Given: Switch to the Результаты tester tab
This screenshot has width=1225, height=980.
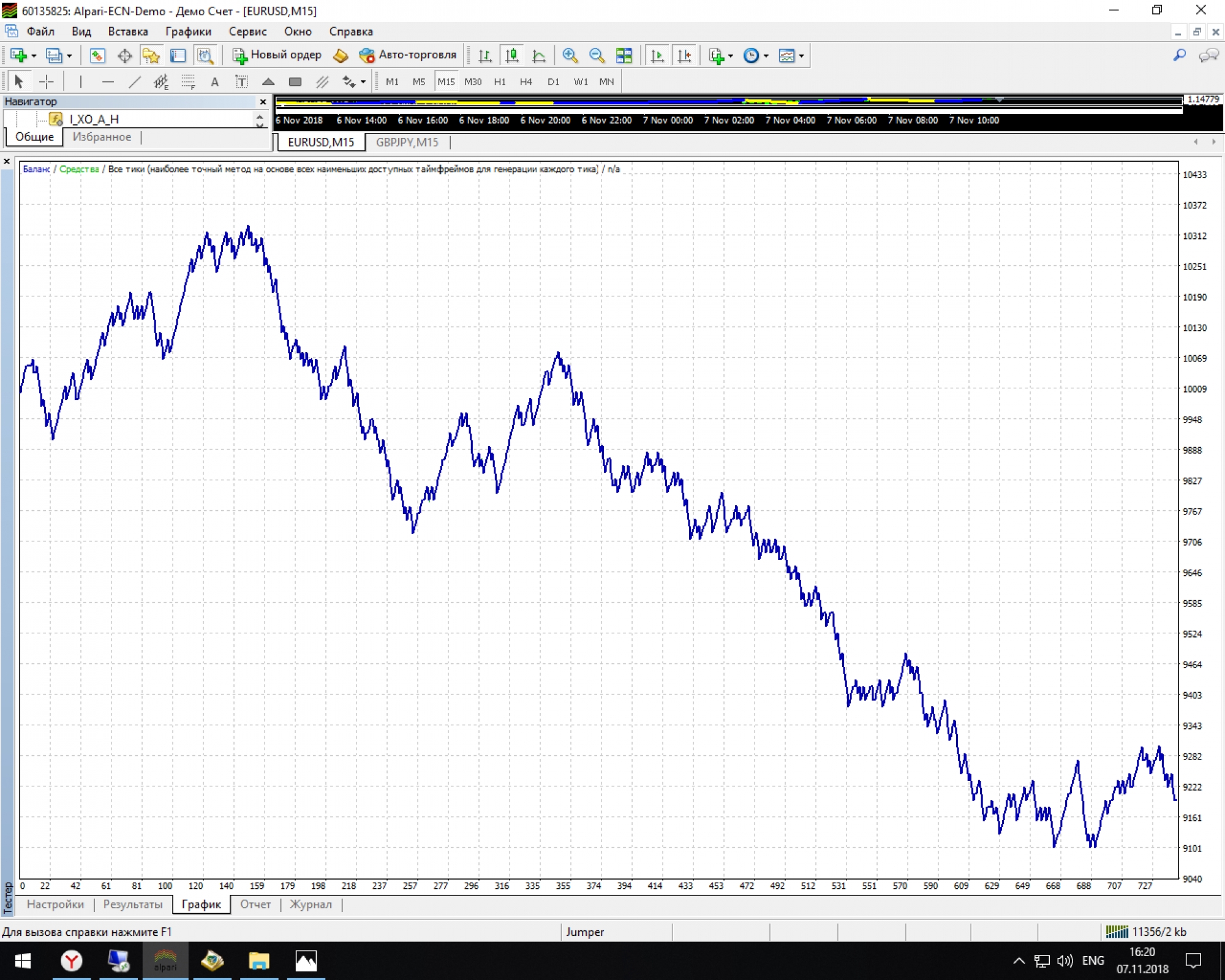Looking at the screenshot, I should pos(133,904).
